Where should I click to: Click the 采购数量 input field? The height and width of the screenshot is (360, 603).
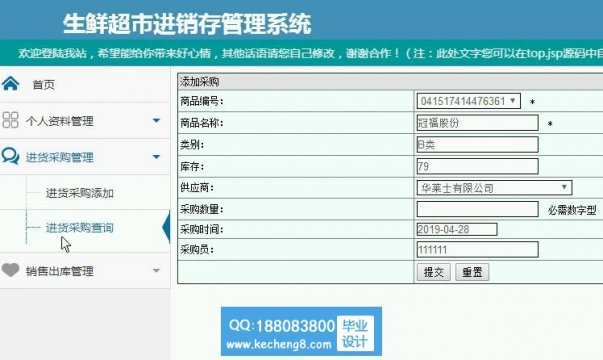click(477, 209)
